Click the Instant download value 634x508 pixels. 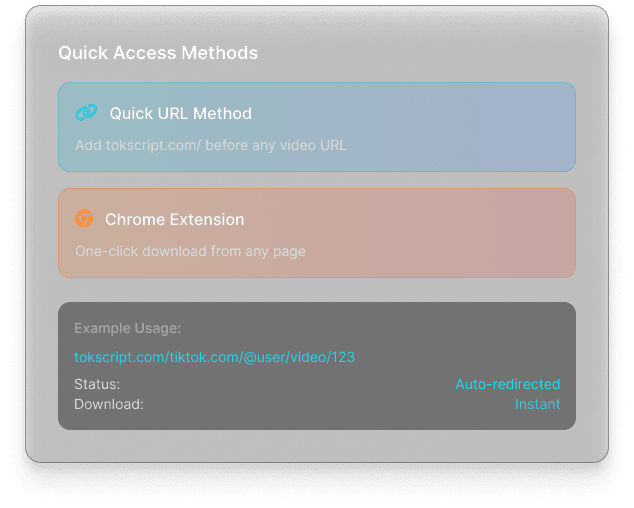point(537,404)
